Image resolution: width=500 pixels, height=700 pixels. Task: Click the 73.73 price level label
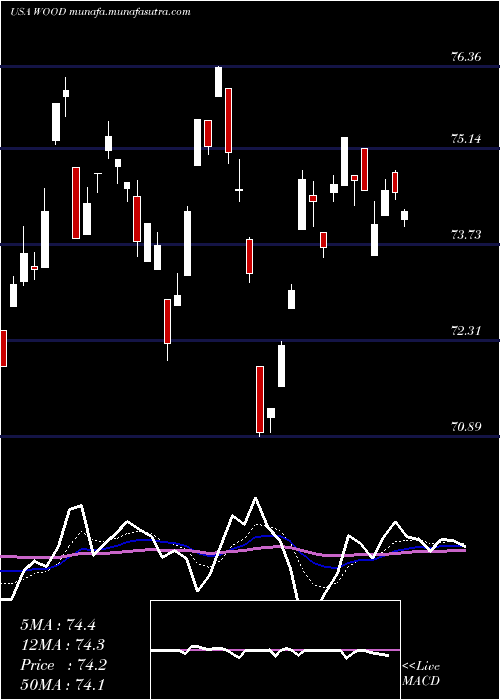466,235
